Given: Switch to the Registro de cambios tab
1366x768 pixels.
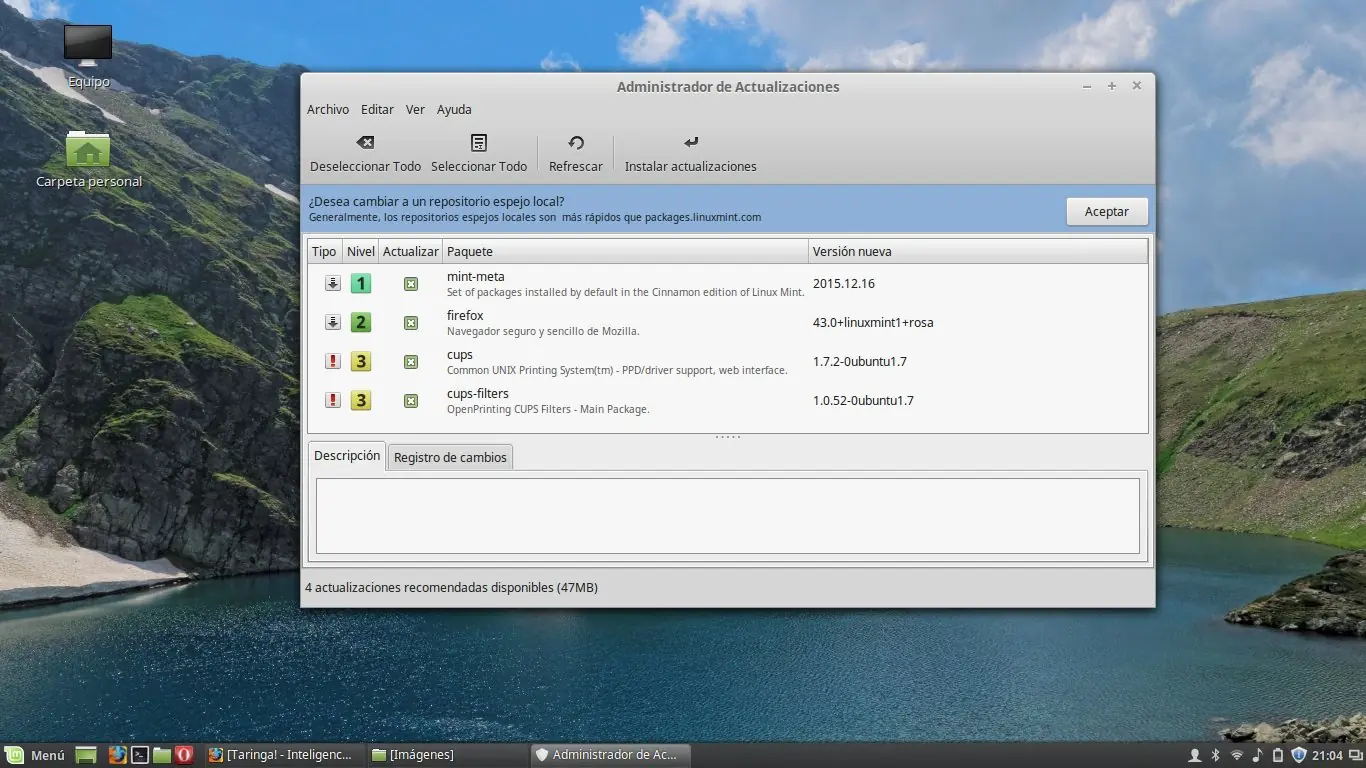Looking at the screenshot, I should pyautogui.click(x=449, y=456).
